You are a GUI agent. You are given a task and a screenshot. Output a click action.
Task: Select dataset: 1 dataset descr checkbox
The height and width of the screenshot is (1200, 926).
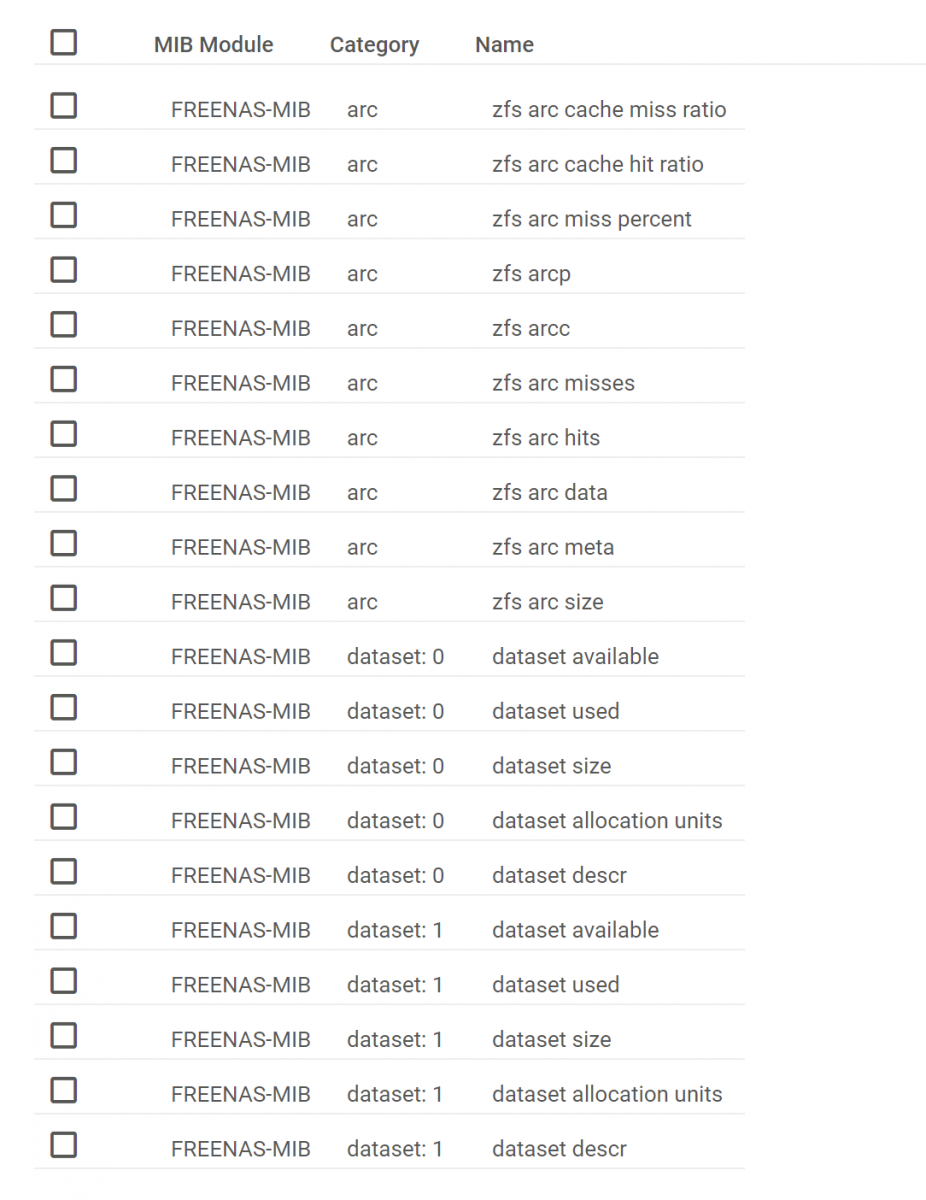pos(64,1145)
